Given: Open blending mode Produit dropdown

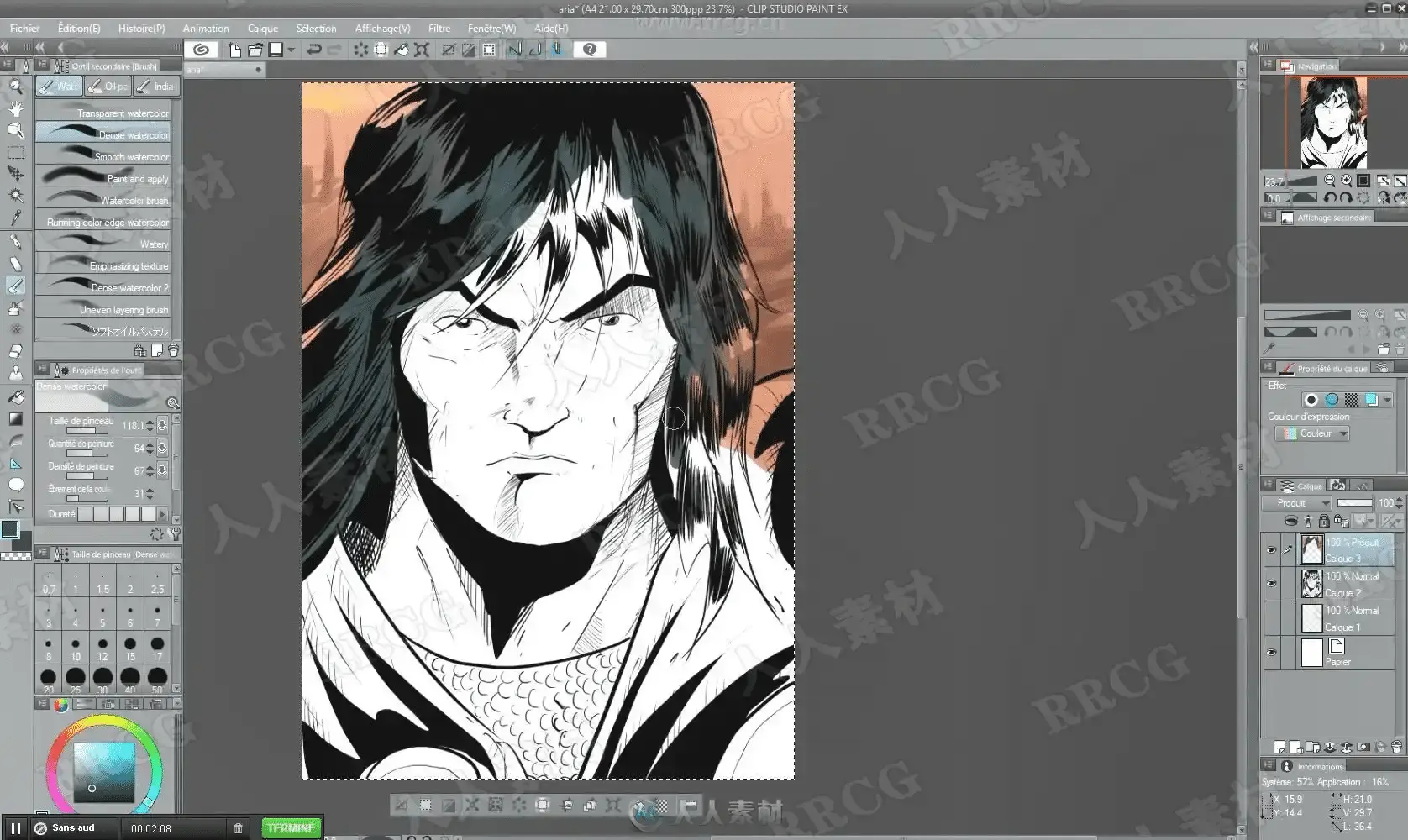Looking at the screenshot, I should [1297, 503].
